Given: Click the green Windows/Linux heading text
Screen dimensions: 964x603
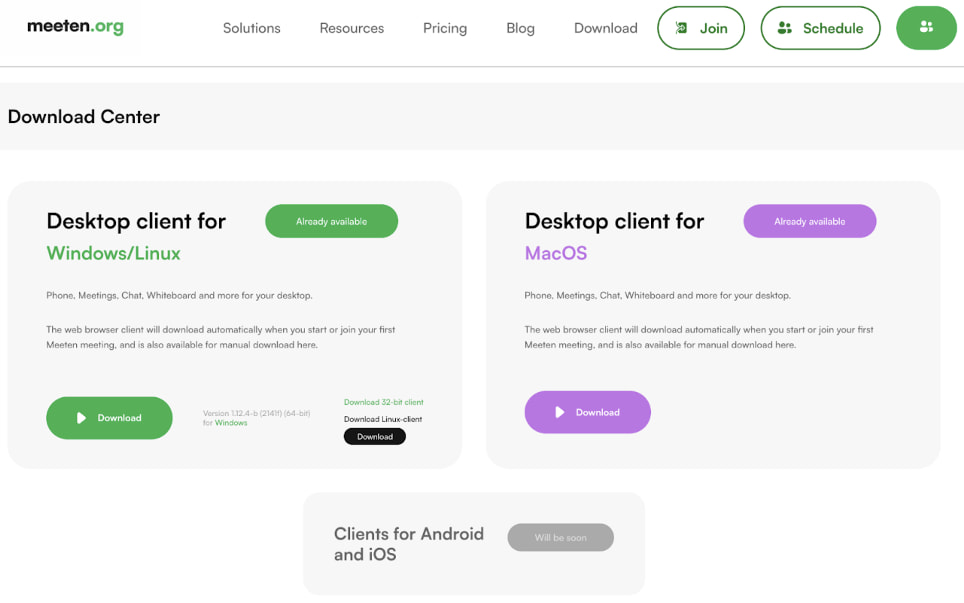Looking at the screenshot, I should click(113, 253).
